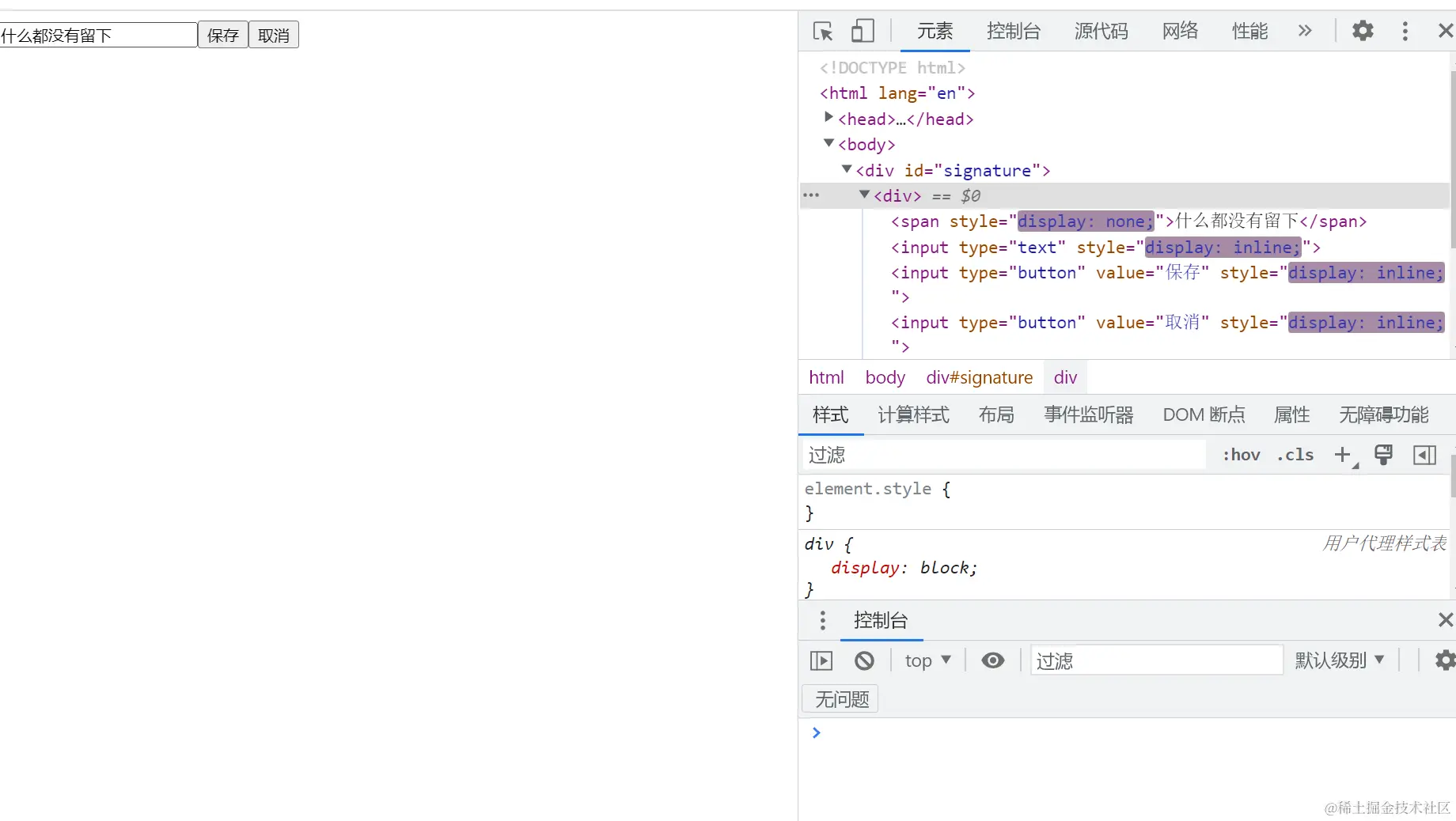Focus the console 过滤 filter field

pos(1156,660)
